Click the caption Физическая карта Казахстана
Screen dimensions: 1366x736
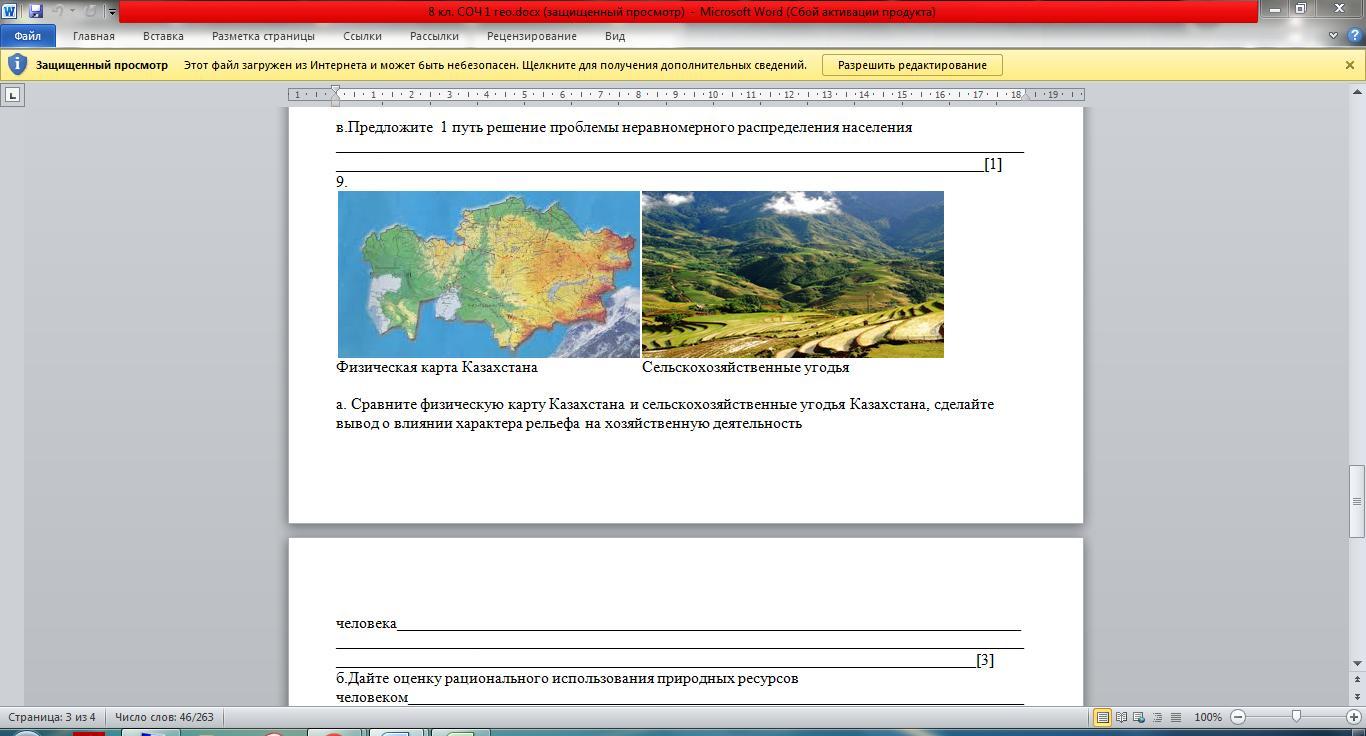[x=437, y=367]
